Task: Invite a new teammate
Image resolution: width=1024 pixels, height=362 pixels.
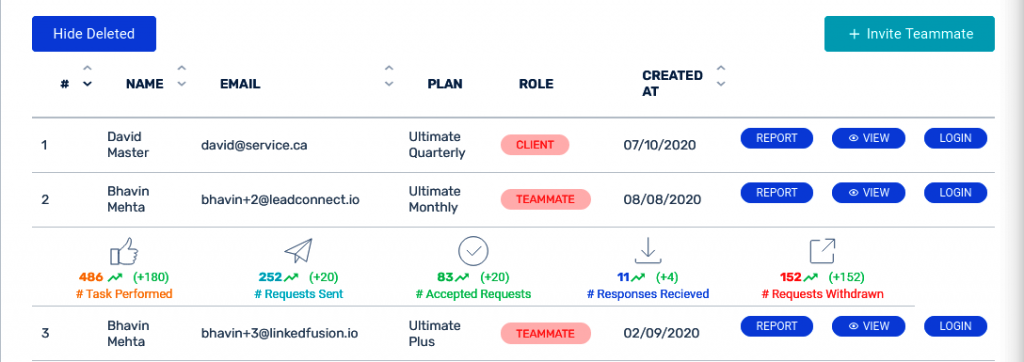Action: tap(910, 34)
